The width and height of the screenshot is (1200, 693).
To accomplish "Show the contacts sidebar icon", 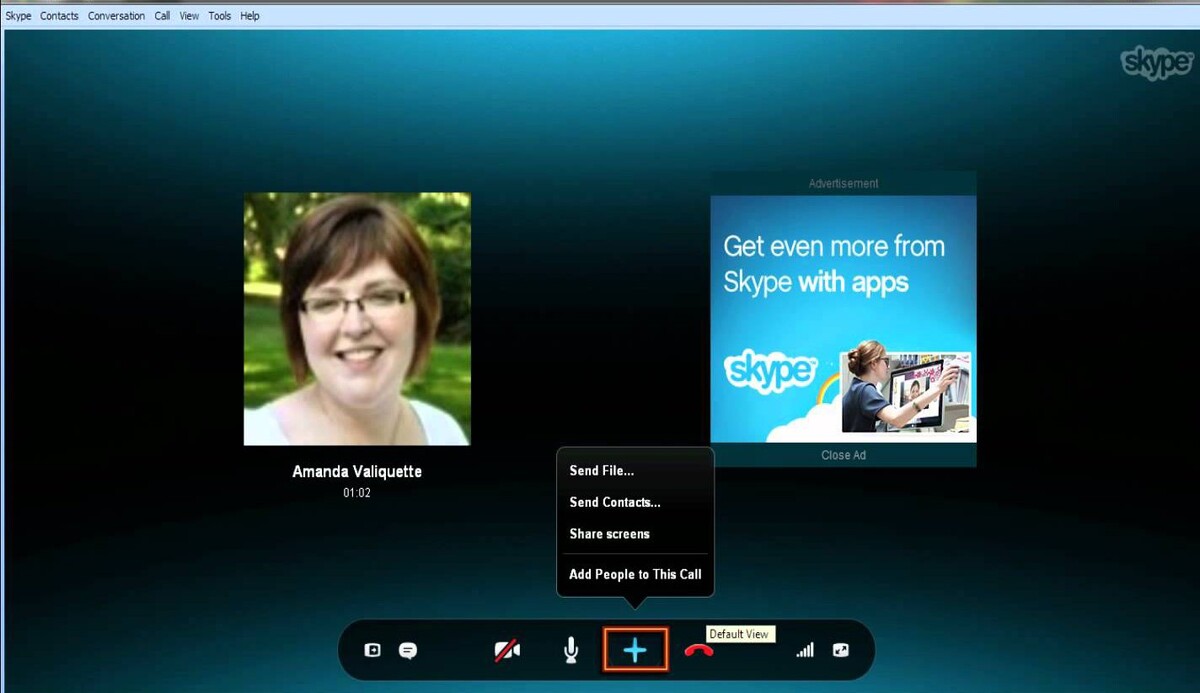I will click(x=372, y=650).
